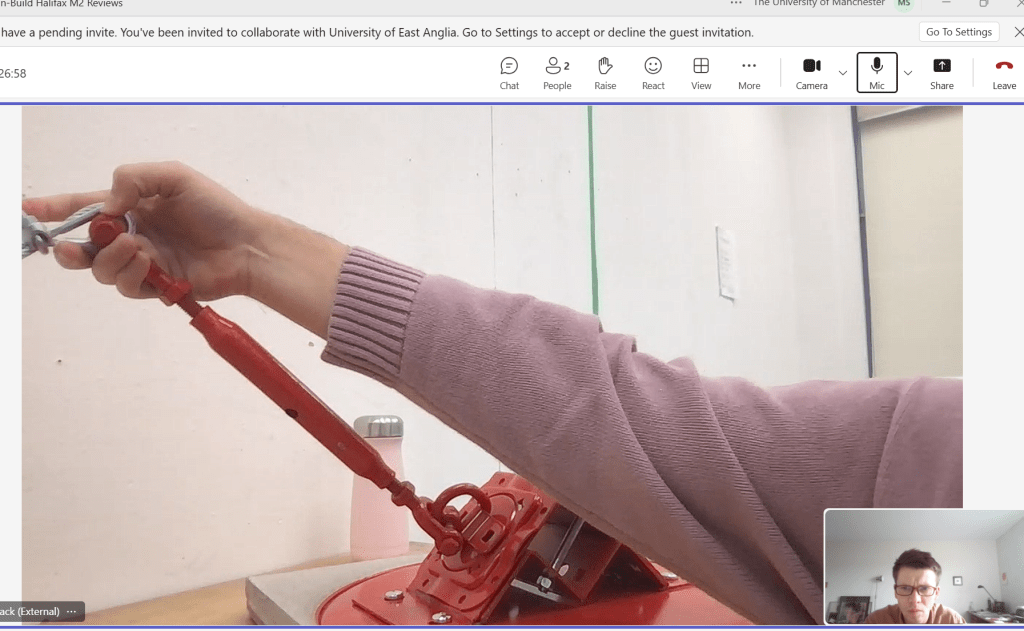This screenshot has height=631, width=1024.
Task: Toggle the Camera on or off
Action: point(811,73)
